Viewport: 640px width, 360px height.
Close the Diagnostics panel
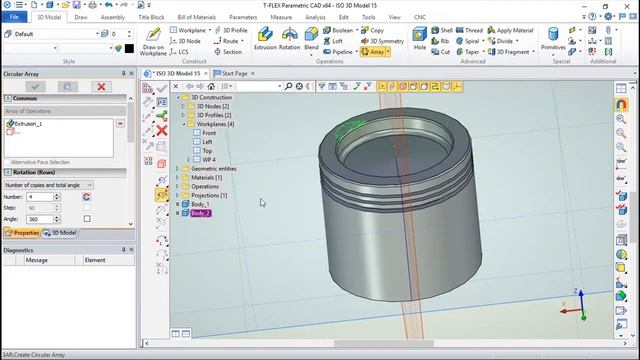pos(131,250)
